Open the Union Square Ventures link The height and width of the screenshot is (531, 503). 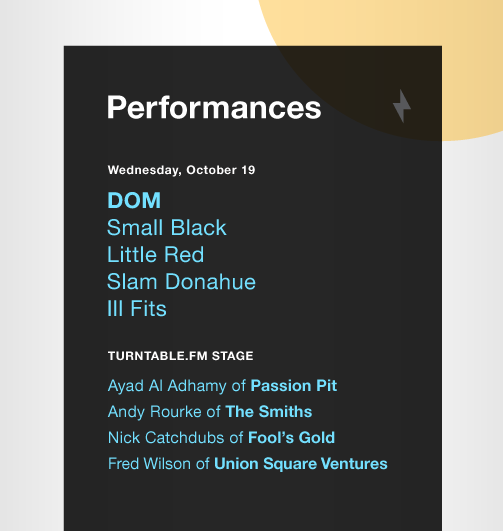301,464
